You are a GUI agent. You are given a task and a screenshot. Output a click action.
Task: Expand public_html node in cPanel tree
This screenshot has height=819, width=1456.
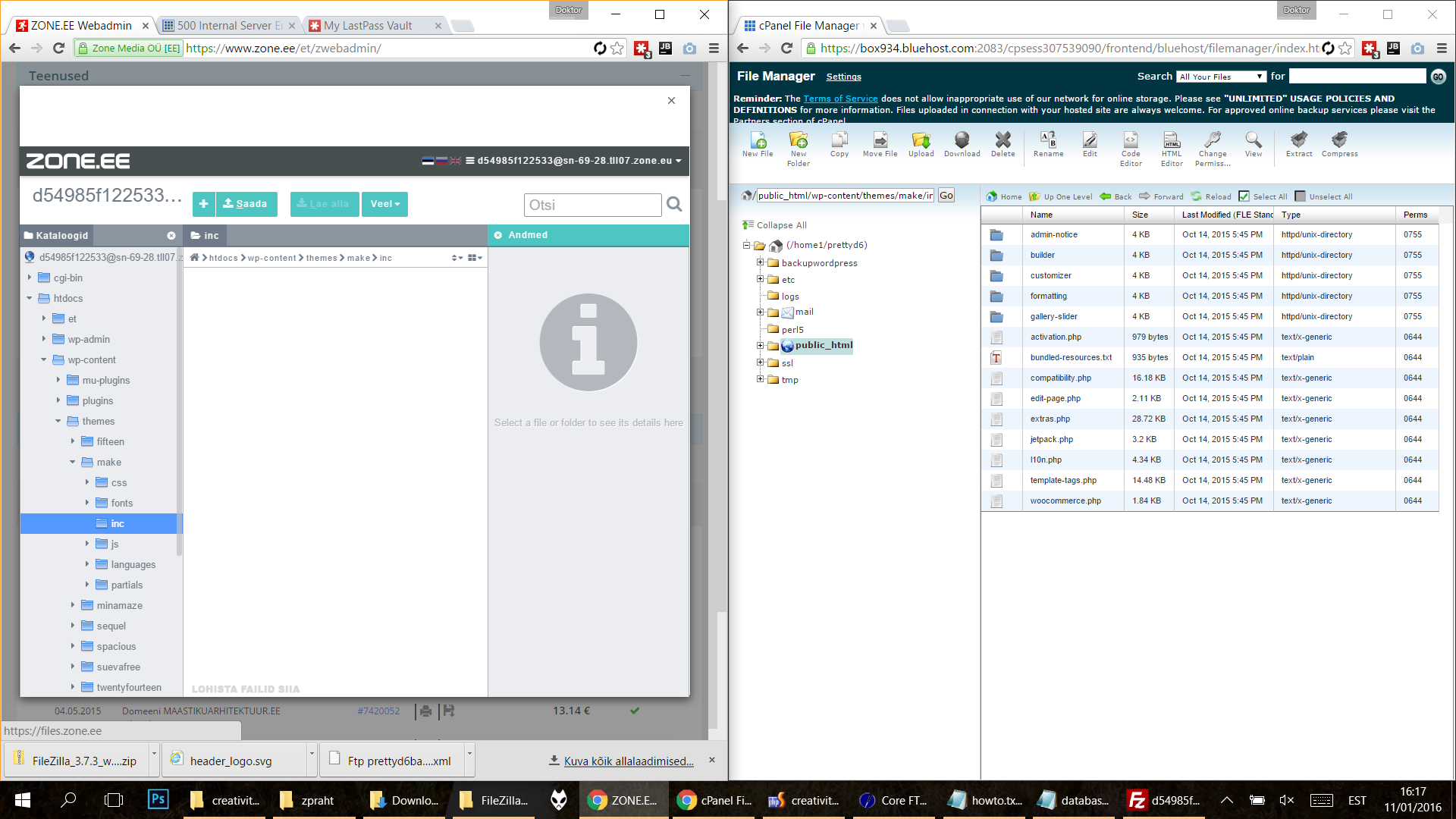(760, 345)
